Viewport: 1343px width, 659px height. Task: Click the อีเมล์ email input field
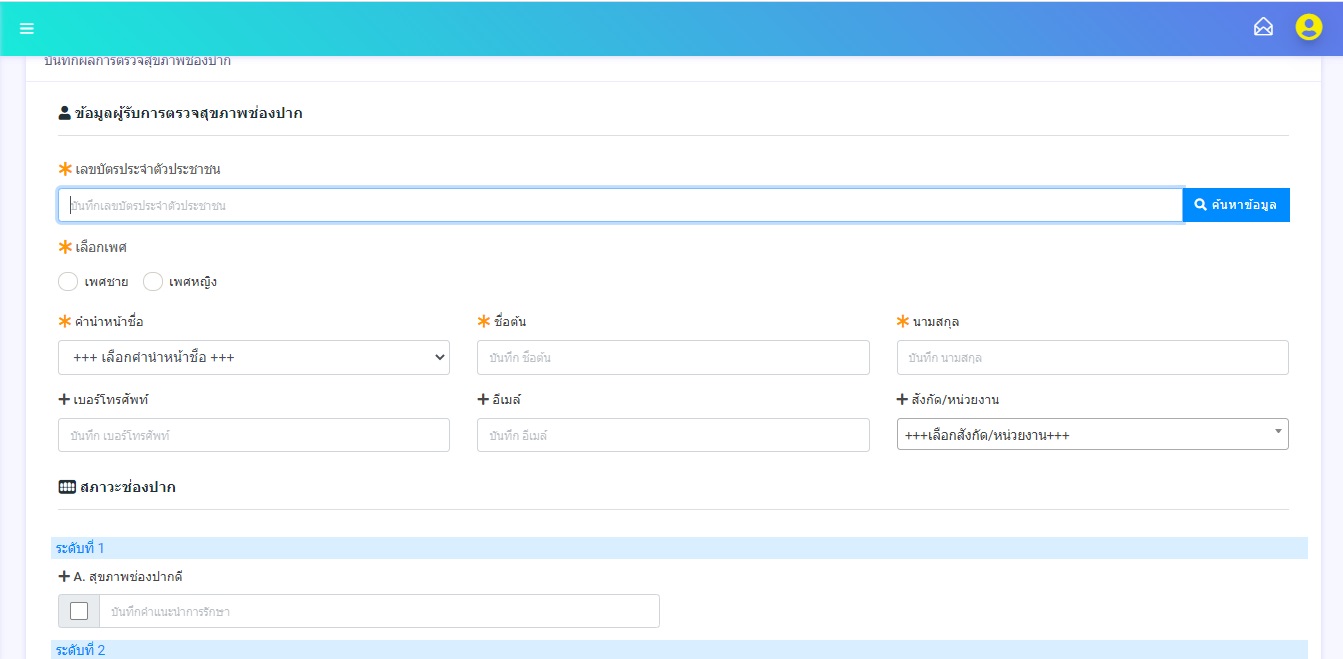[x=673, y=435]
